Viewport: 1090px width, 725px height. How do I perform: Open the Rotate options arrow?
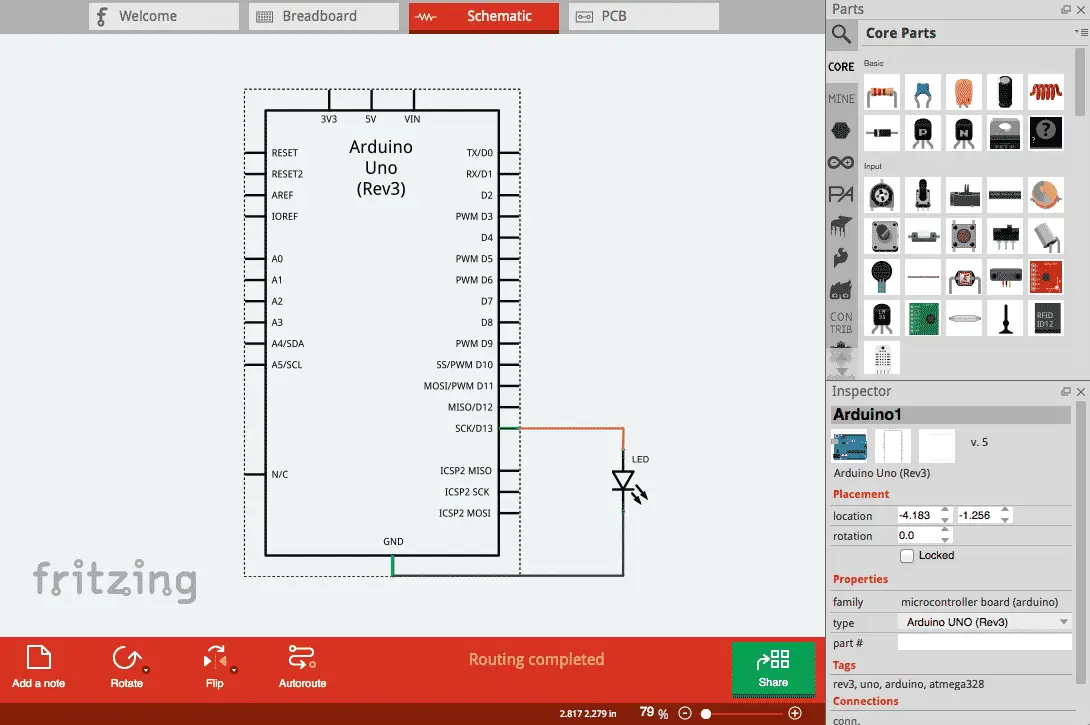[146, 670]
